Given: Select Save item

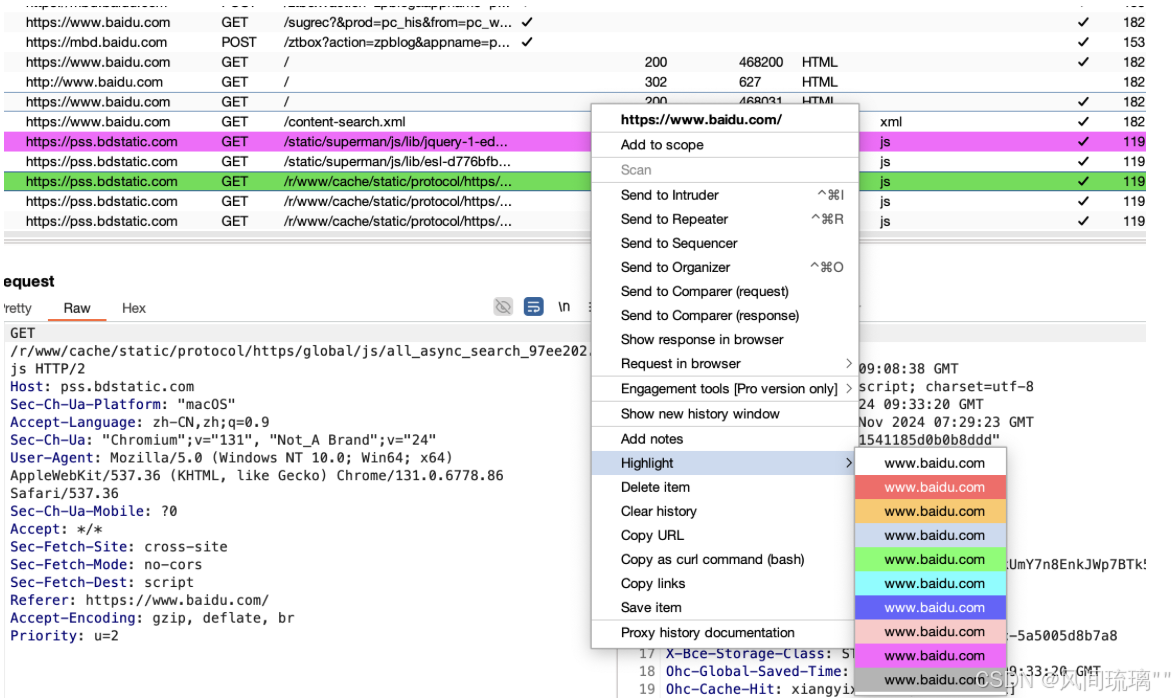Looking at the screenshot, I should 725,607.
